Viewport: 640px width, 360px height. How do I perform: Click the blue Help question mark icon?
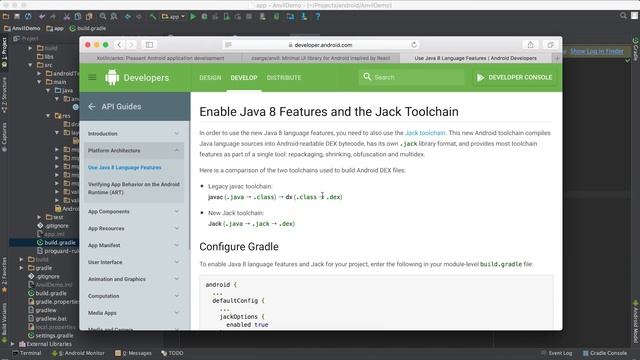(318, 17)
